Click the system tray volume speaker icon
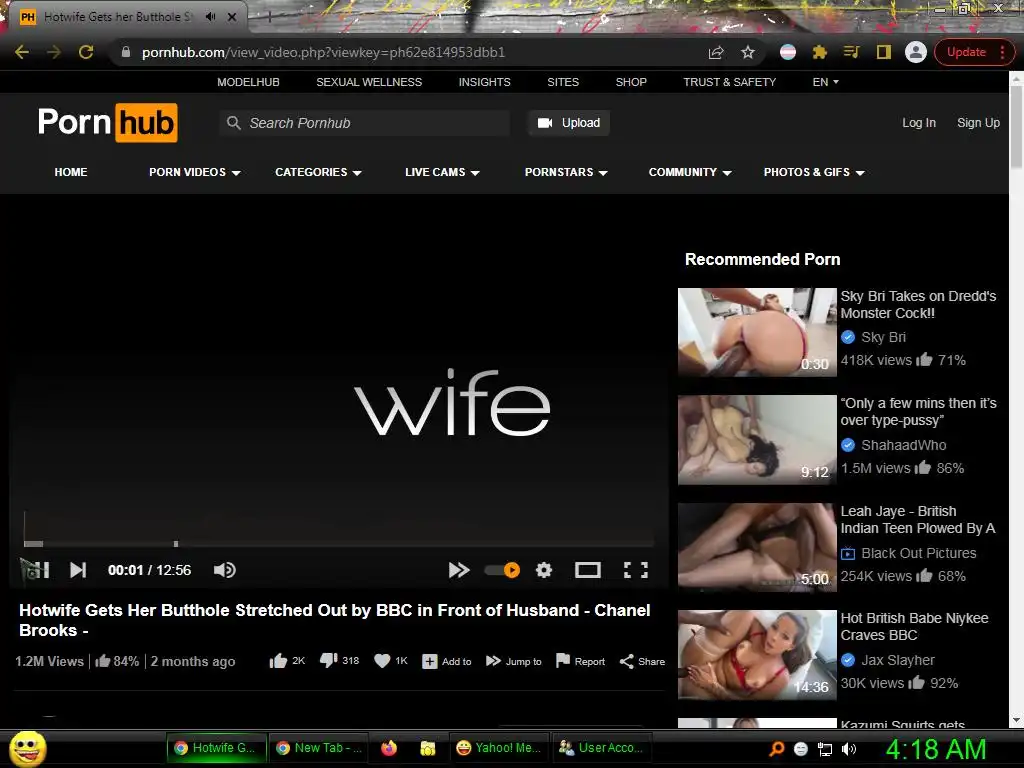Image resolution: width=1024 pixels, height=768 pixels. (x=849, y=749)
